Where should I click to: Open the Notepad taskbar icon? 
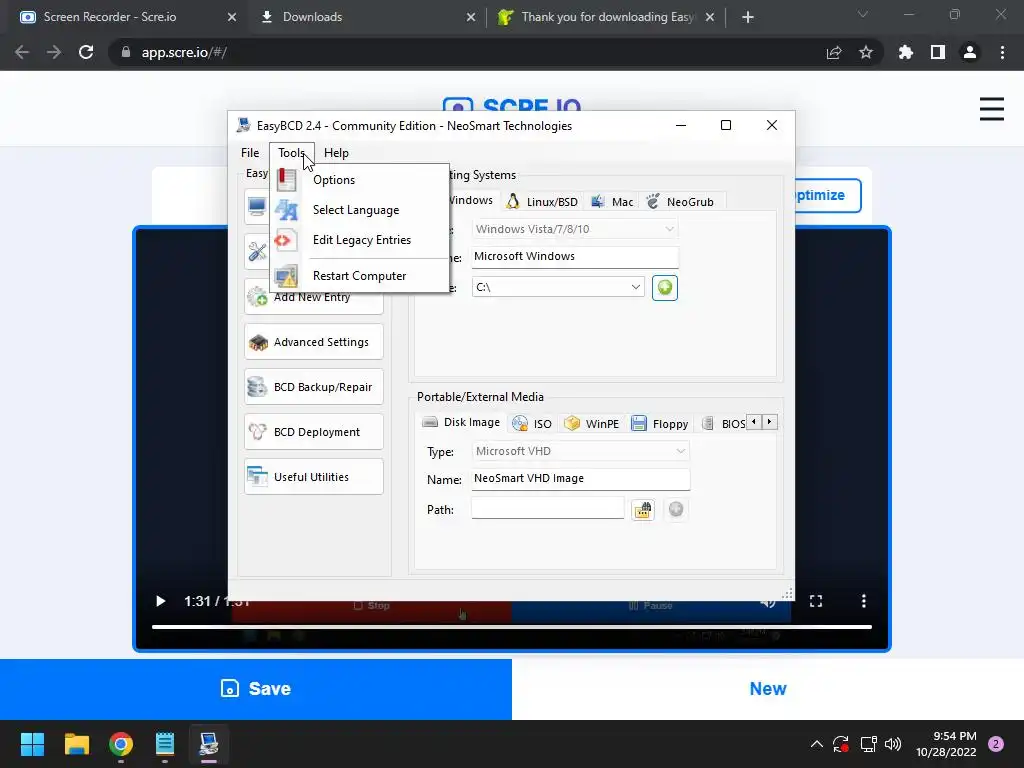[165, 744]
